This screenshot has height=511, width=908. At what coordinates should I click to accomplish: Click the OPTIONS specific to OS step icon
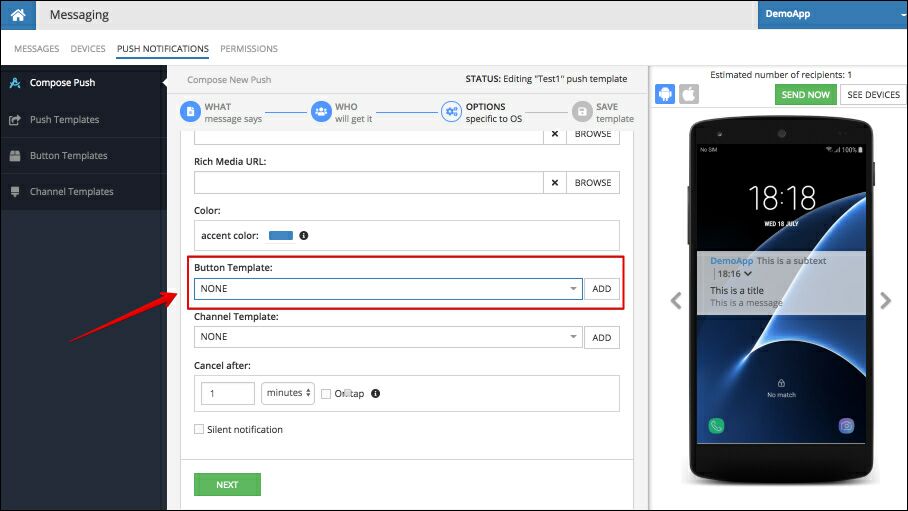point(451,111)
